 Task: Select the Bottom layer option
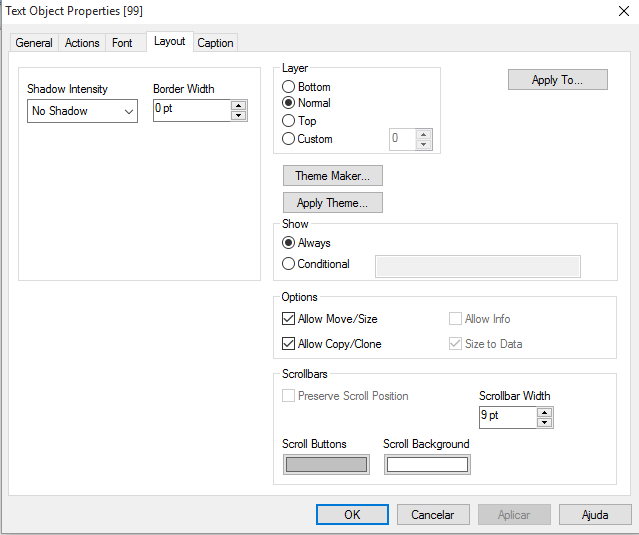point(289,87)
